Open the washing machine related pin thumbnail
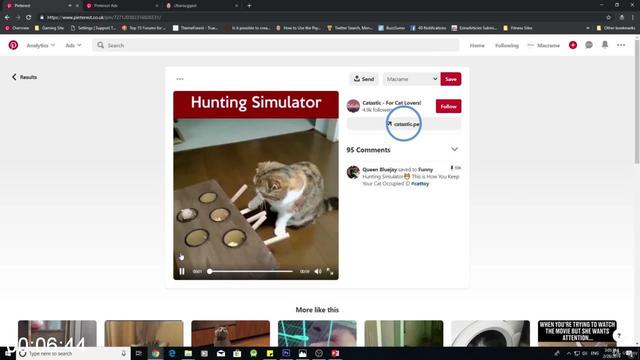640x360 pixels. [490, 333]
